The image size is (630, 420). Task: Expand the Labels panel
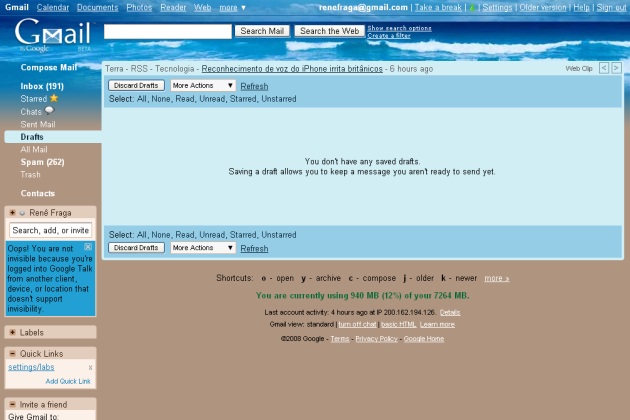[x=12, y=332]
